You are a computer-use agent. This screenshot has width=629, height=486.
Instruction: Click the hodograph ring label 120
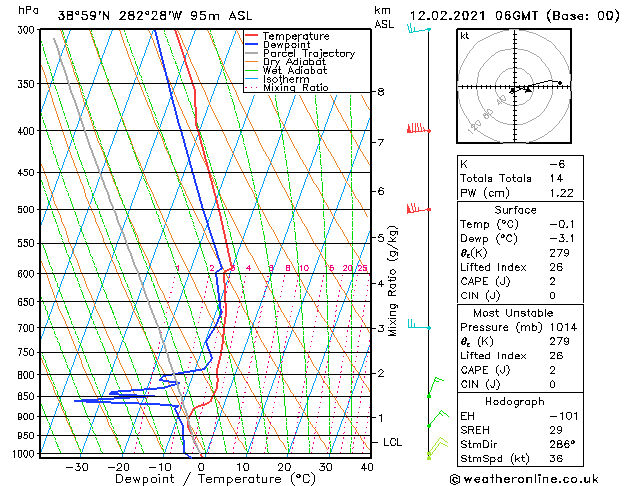[x=475, y=127]
